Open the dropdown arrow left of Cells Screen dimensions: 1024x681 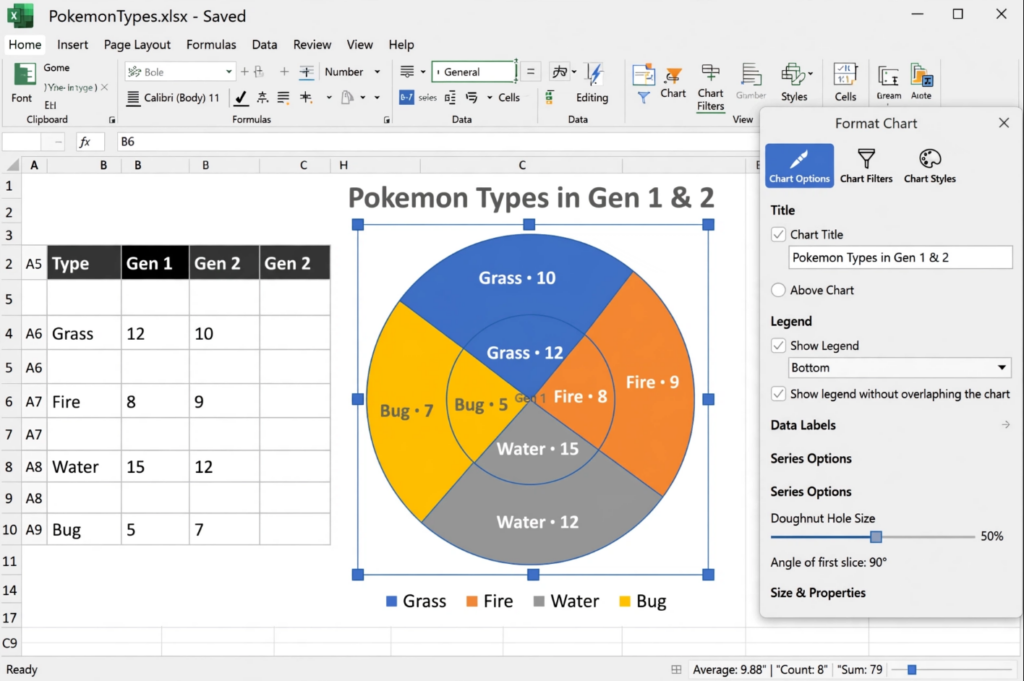[x=489, y=98]
